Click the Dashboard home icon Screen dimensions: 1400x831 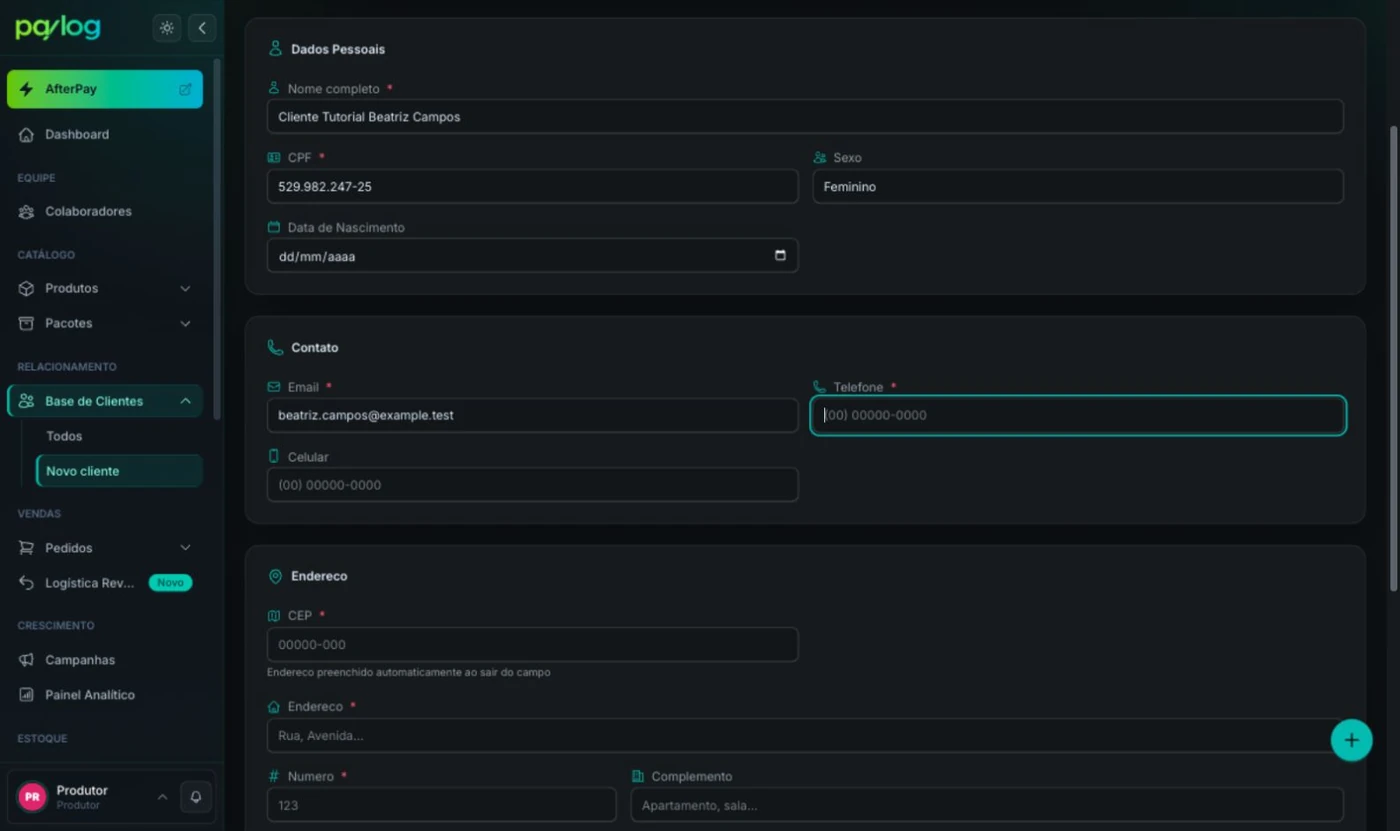[27, 135]
